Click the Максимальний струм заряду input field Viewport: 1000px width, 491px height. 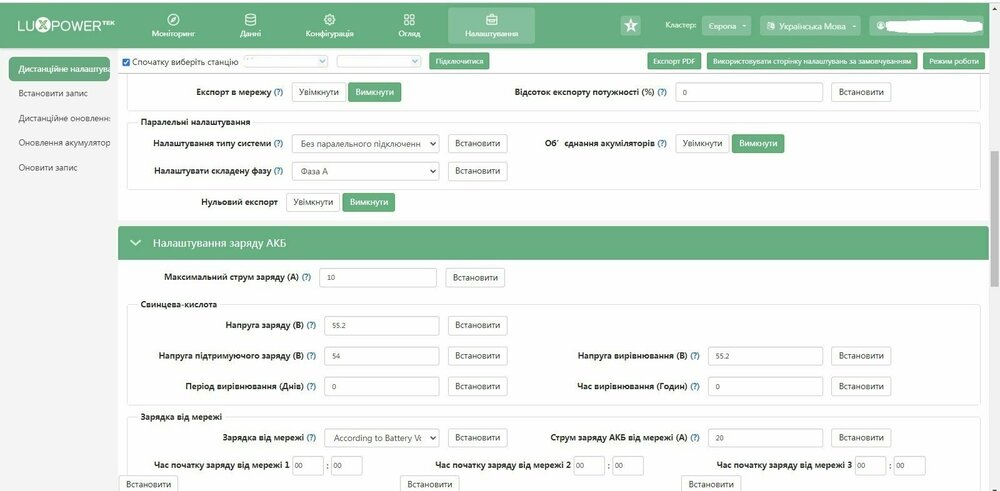click(x=378, y=278)
